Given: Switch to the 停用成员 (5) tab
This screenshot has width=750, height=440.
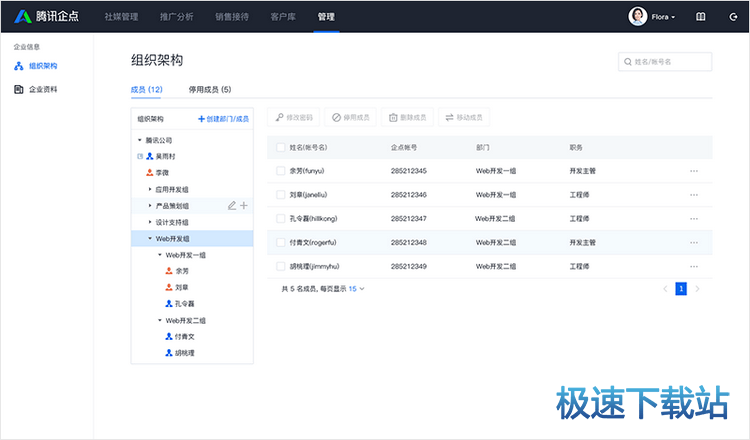Looking at the screenshot, I should click(210, 89).
